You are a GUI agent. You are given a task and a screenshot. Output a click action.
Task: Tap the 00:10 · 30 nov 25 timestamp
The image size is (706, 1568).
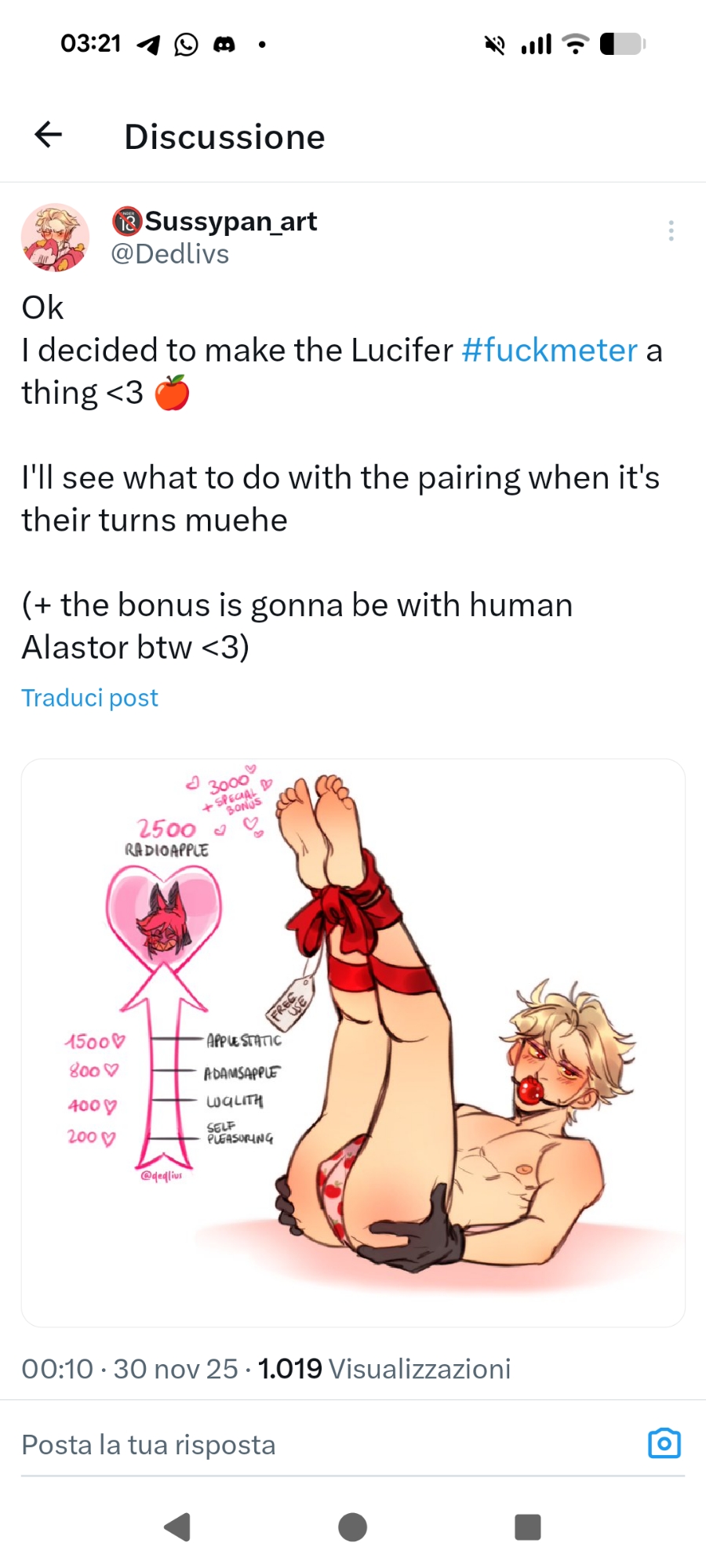[129, 1369]
